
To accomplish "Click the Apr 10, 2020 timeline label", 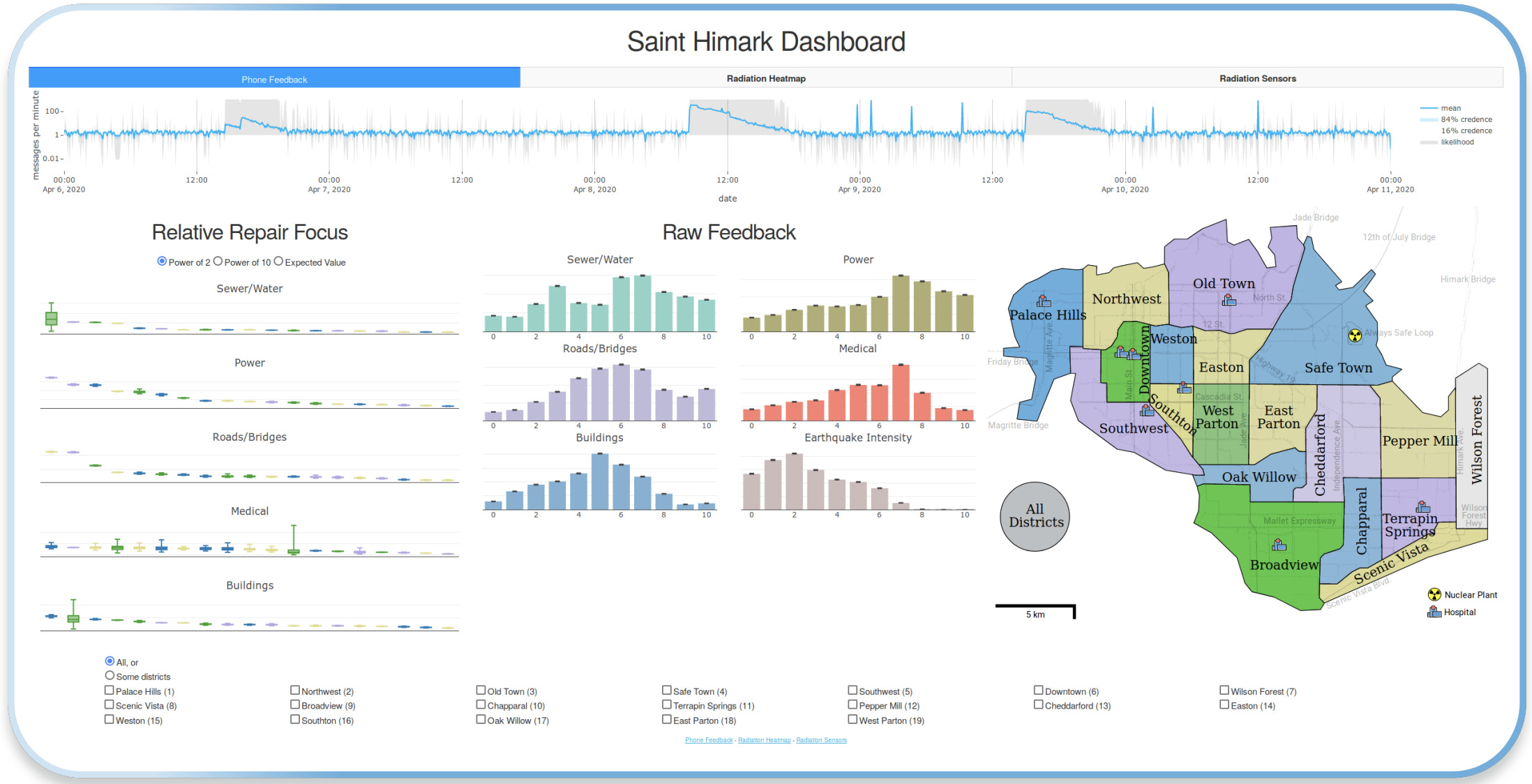I will 1125,189.
